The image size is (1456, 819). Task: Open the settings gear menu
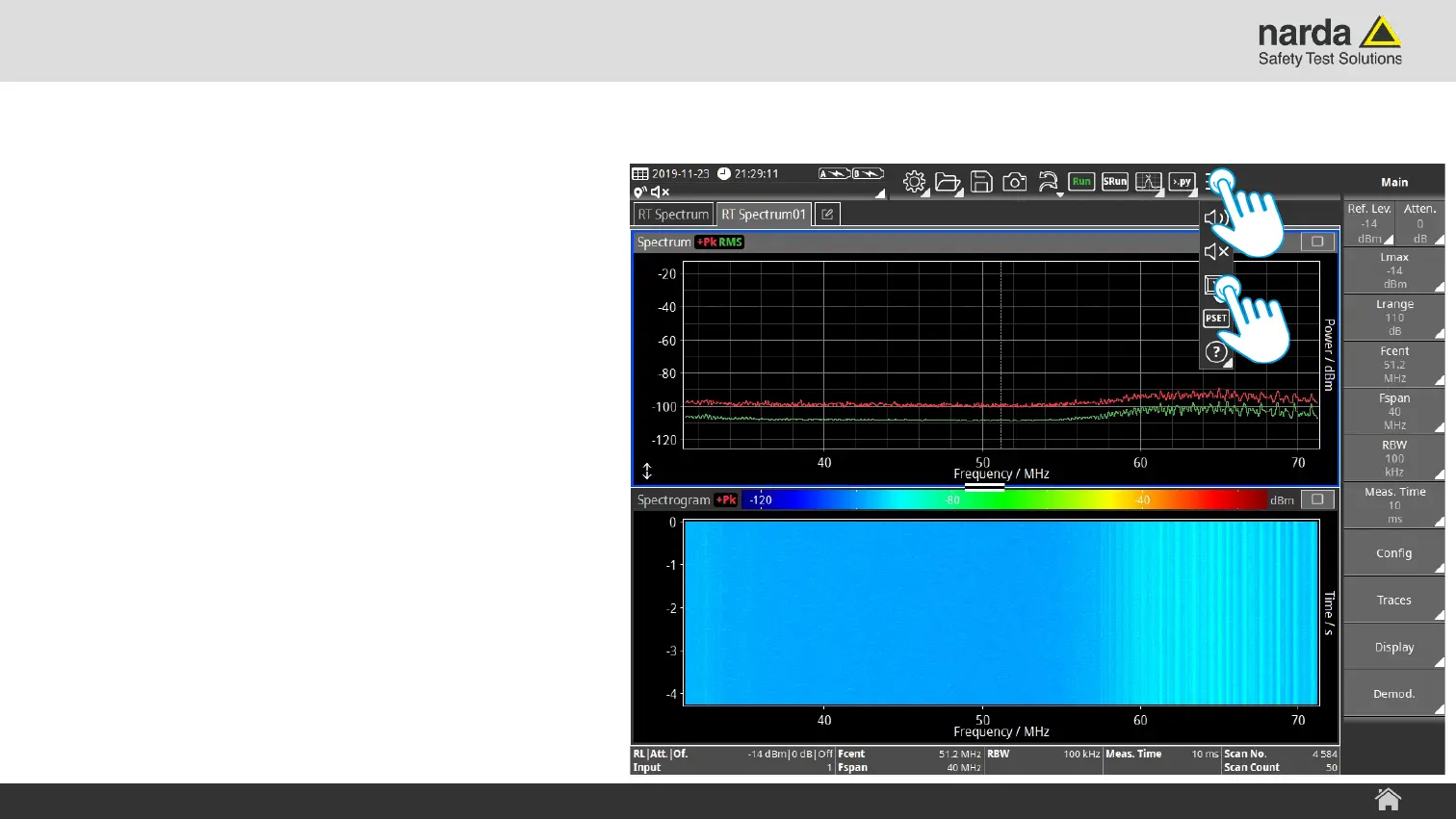click(x=914, y=182)
